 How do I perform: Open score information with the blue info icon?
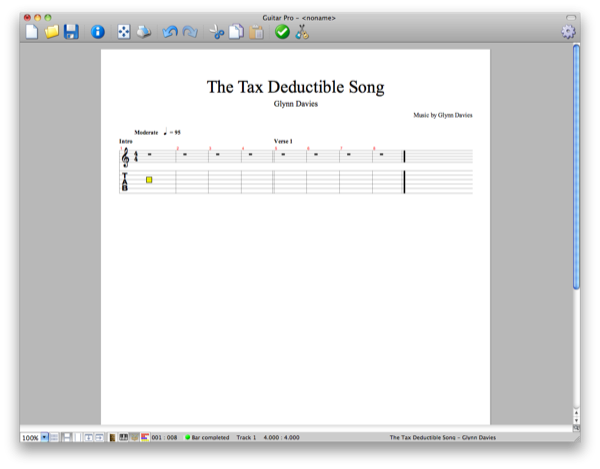point(98,33)
